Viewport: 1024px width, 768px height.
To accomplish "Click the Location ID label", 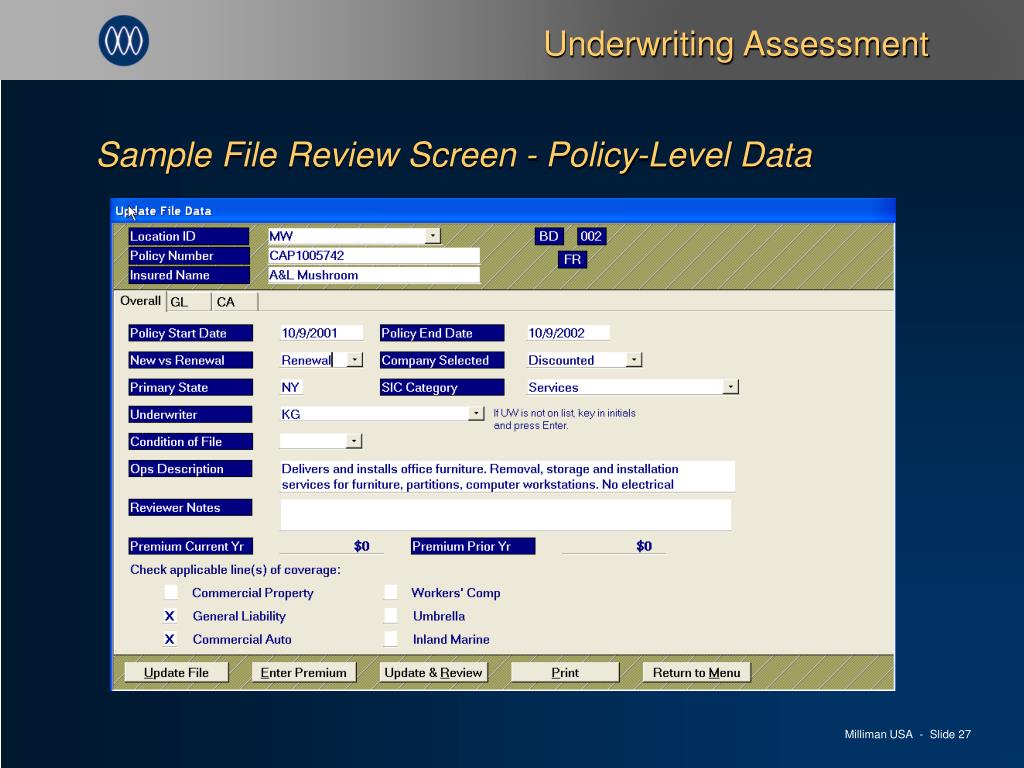I will tap(189, 236).
